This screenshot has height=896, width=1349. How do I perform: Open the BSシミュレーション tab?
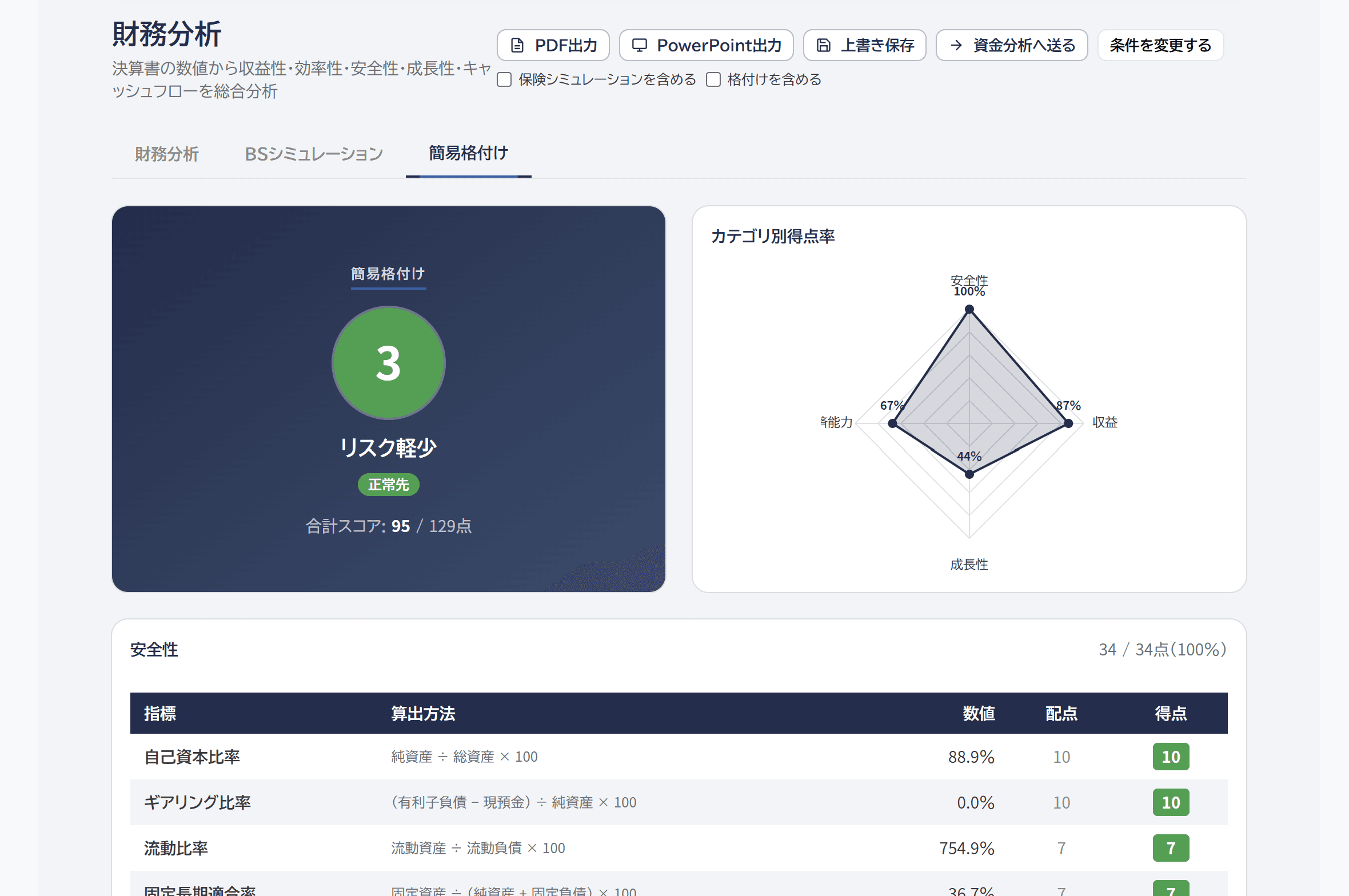click(x=314, y=154)
